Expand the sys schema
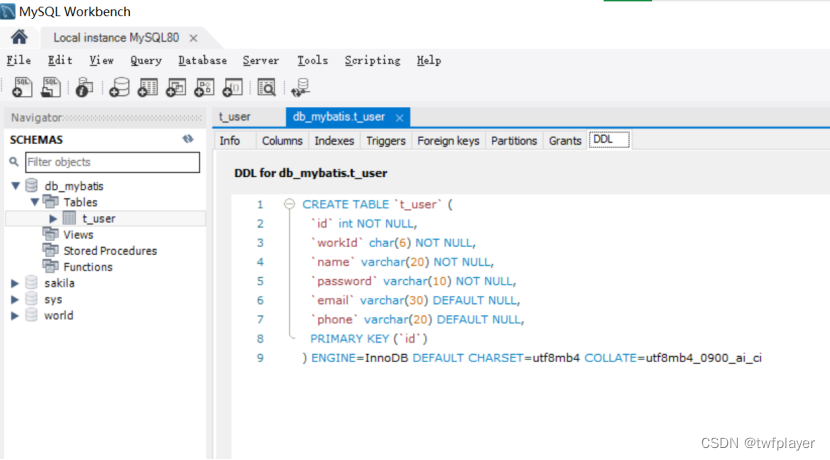The image size is (830, 460). coord(15,299)
